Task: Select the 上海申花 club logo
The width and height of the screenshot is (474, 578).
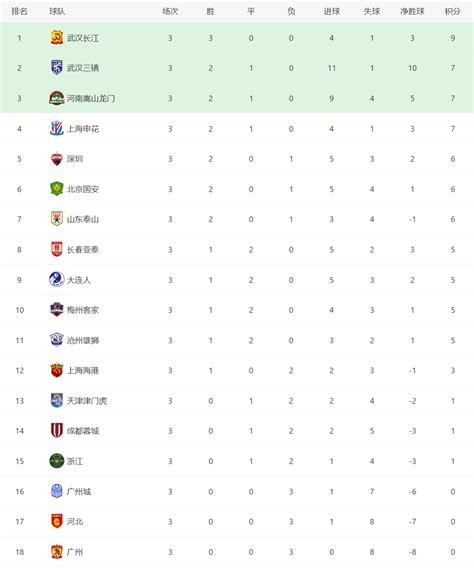Action: pyautogui.click(x=57, y=129)
